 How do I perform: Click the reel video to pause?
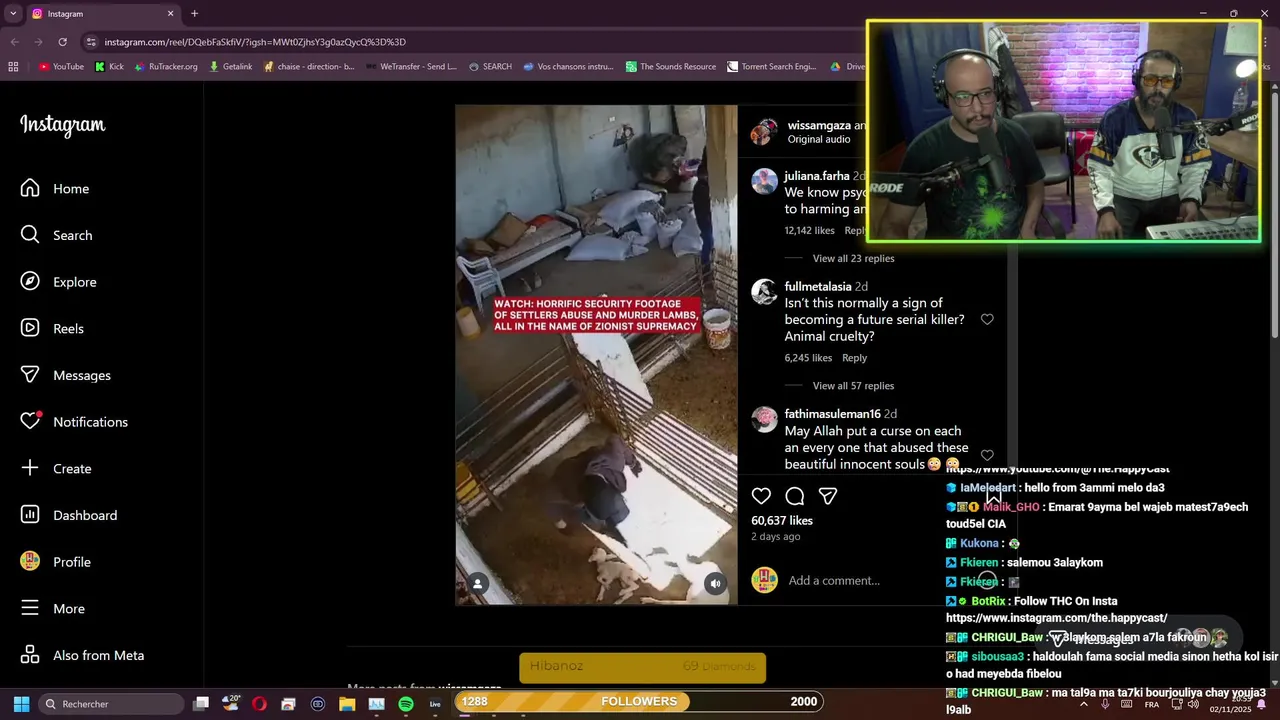596,355
